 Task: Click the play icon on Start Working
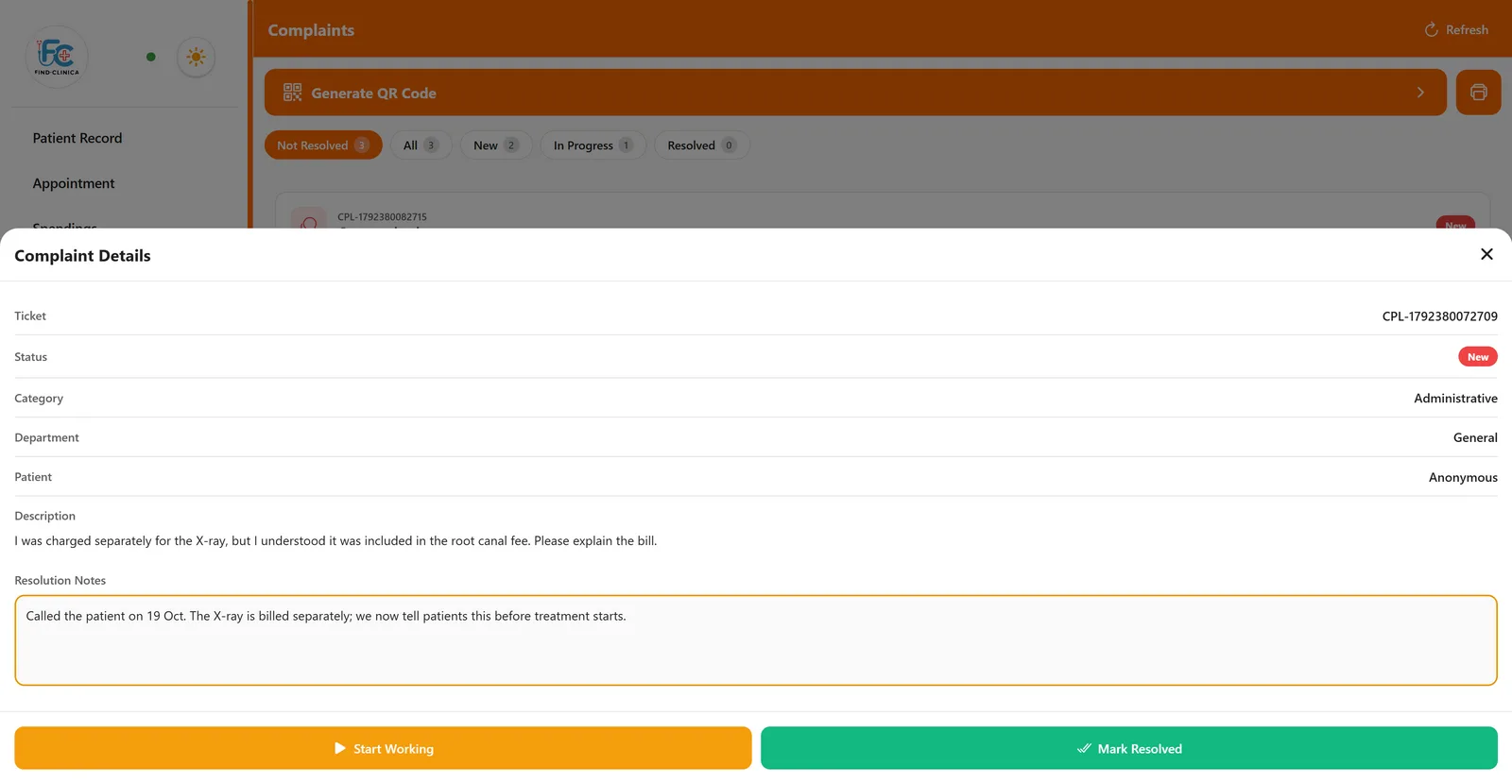pos(340,748)
